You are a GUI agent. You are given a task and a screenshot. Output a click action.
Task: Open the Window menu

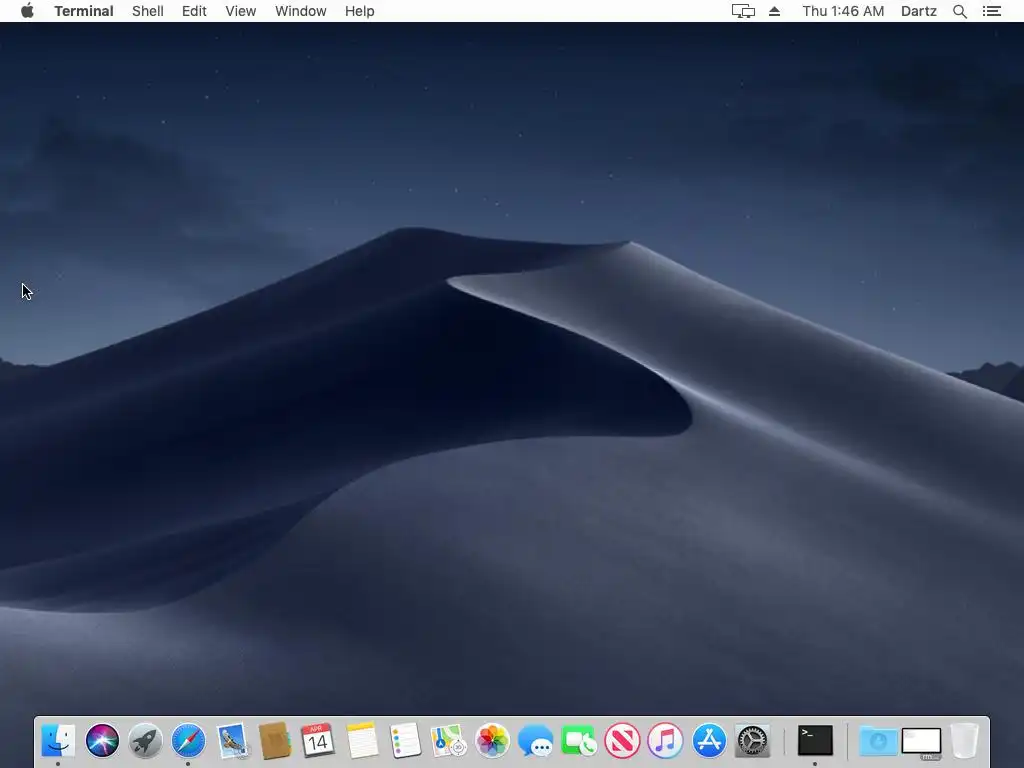300,11
